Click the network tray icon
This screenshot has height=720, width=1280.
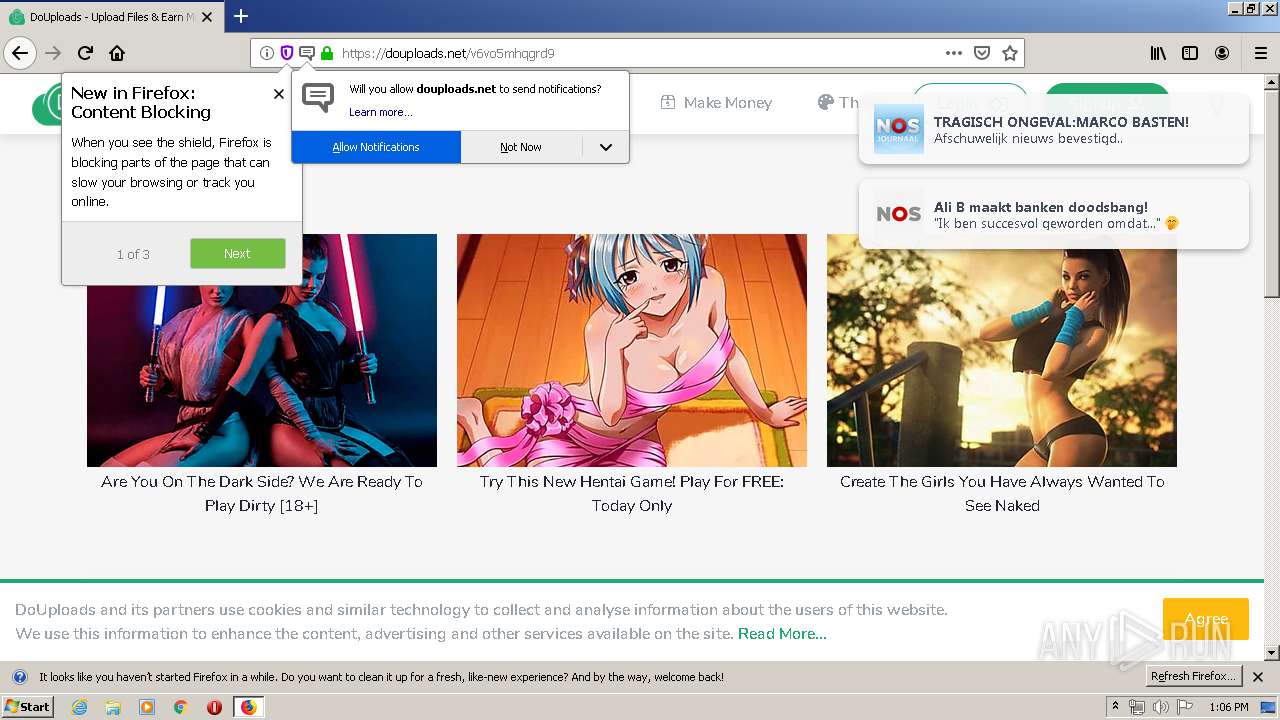click(x=1137, y=707)
